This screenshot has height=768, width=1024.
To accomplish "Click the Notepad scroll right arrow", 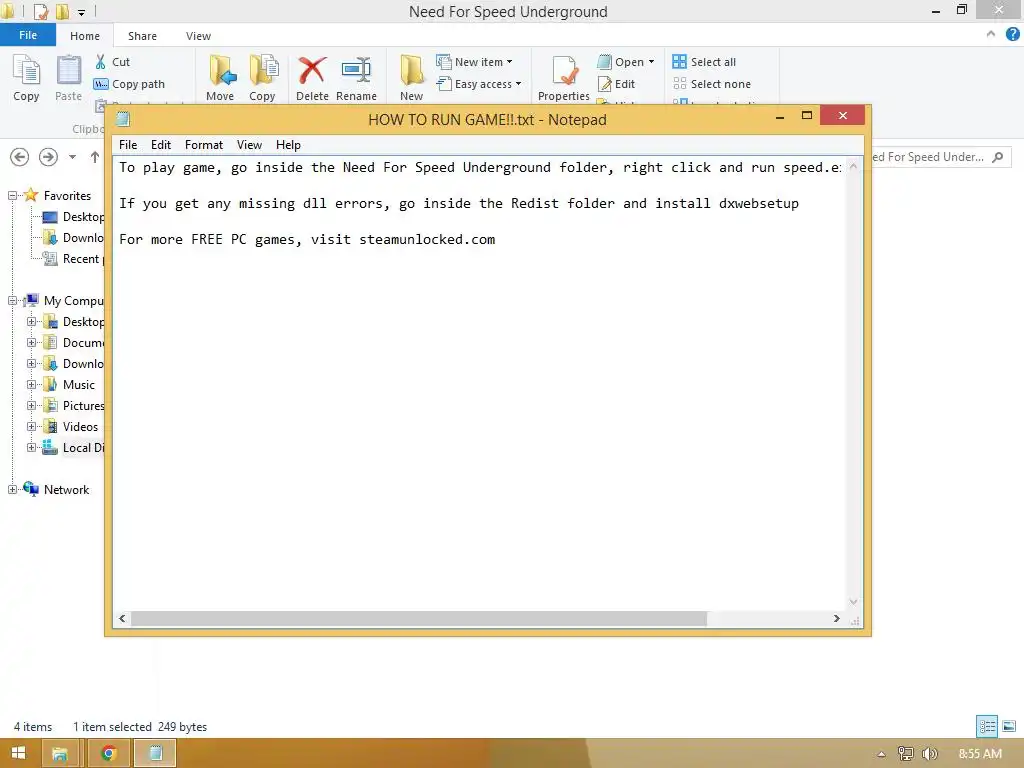I will click(x=837, y=618).
